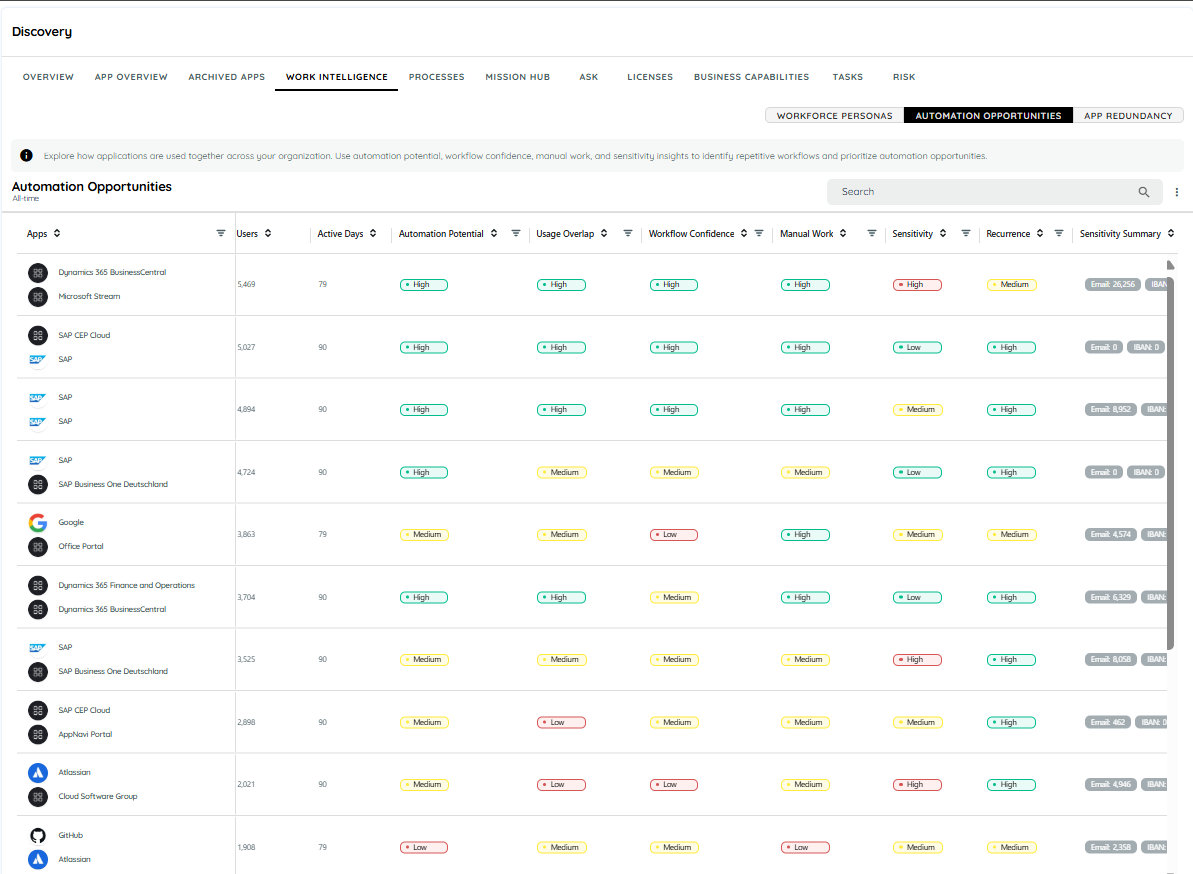
Task: Select the Dynamics 365 BusinessCentral app name in first row
Action: 112,272
